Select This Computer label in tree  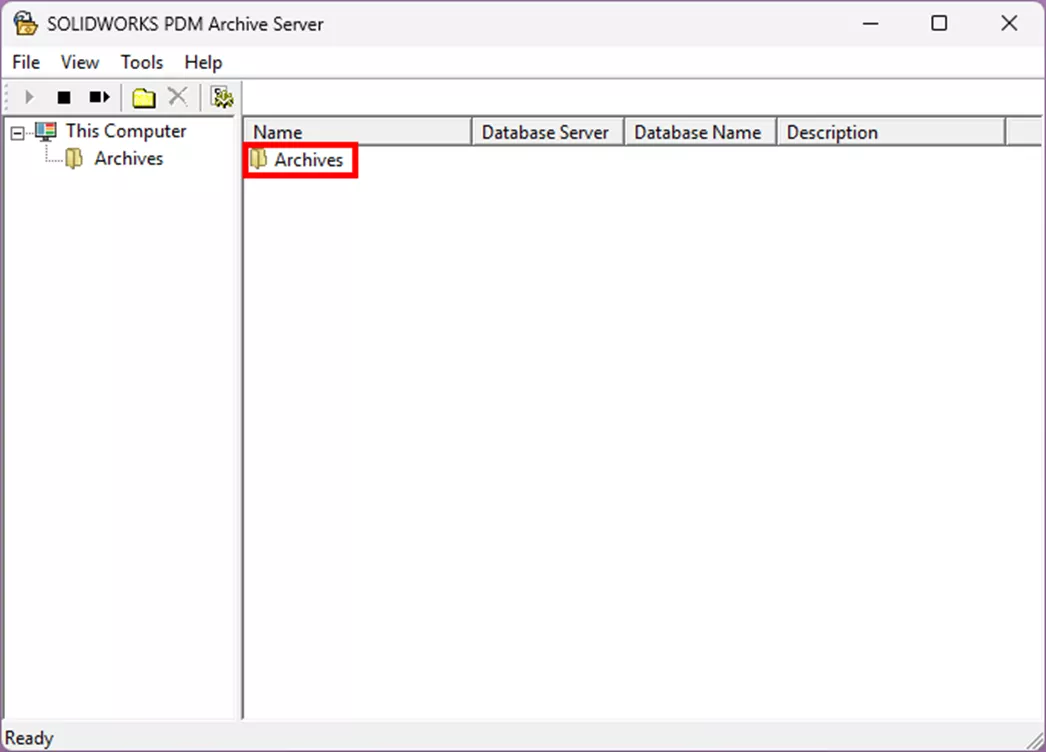[126, 131]
